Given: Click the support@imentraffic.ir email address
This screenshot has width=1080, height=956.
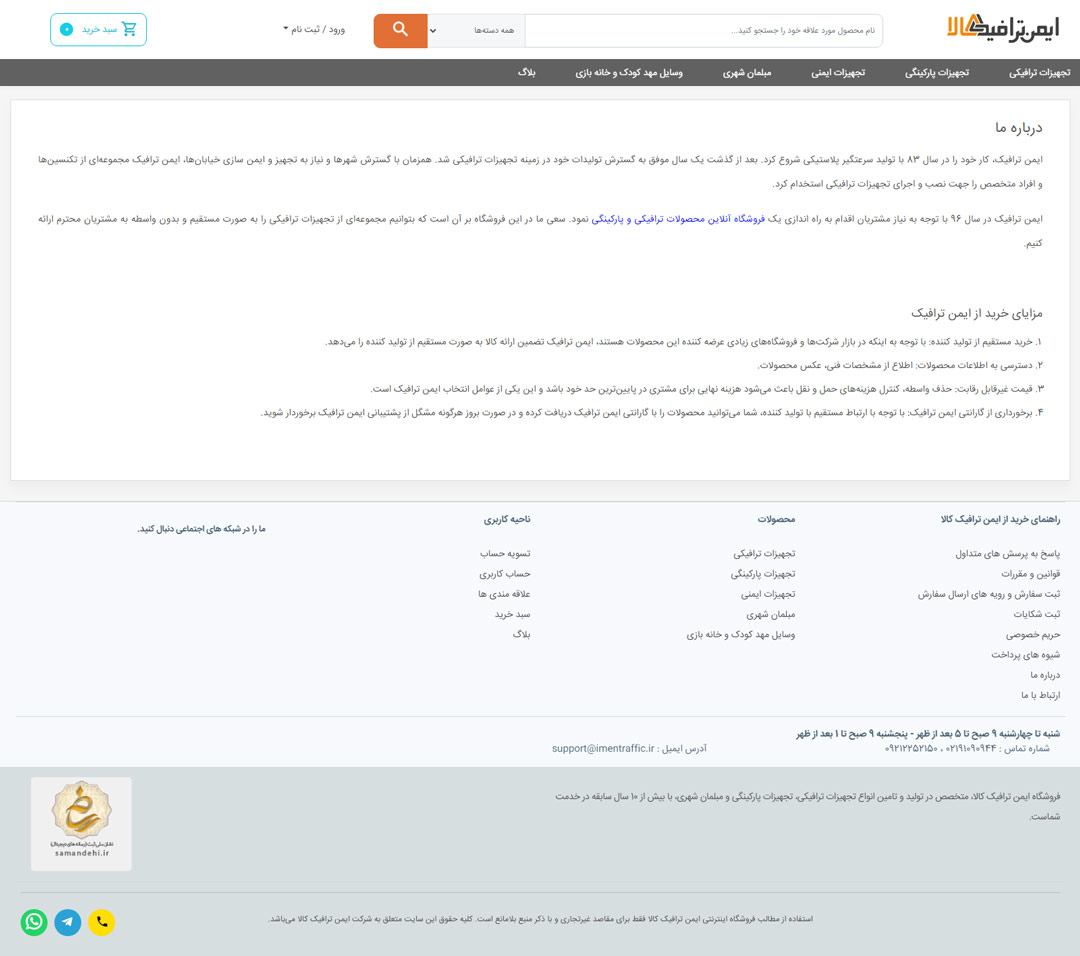Looking at the screenshot, I should [603, 748].
